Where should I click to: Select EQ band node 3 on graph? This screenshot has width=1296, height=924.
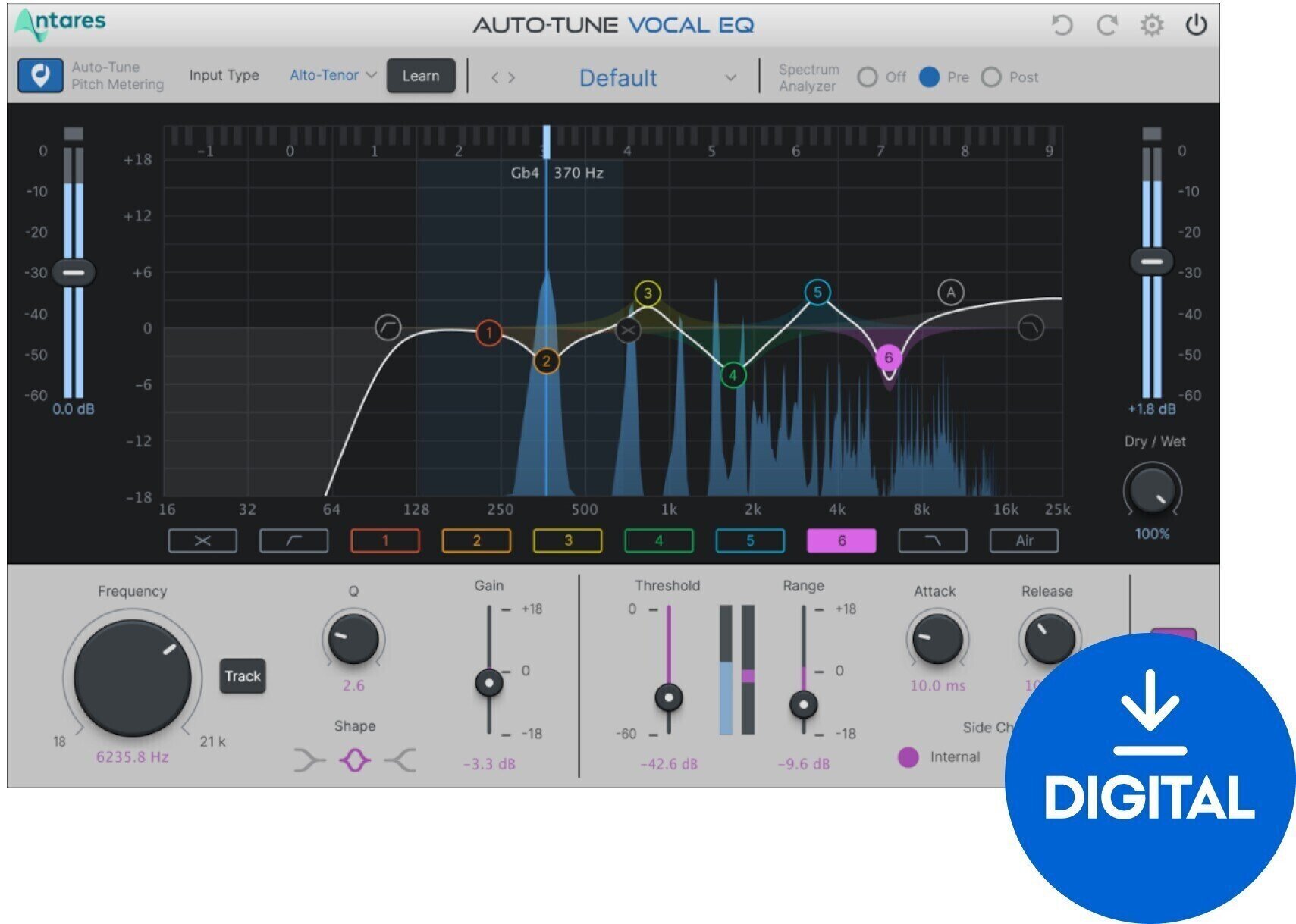click(x=648, y=293)
